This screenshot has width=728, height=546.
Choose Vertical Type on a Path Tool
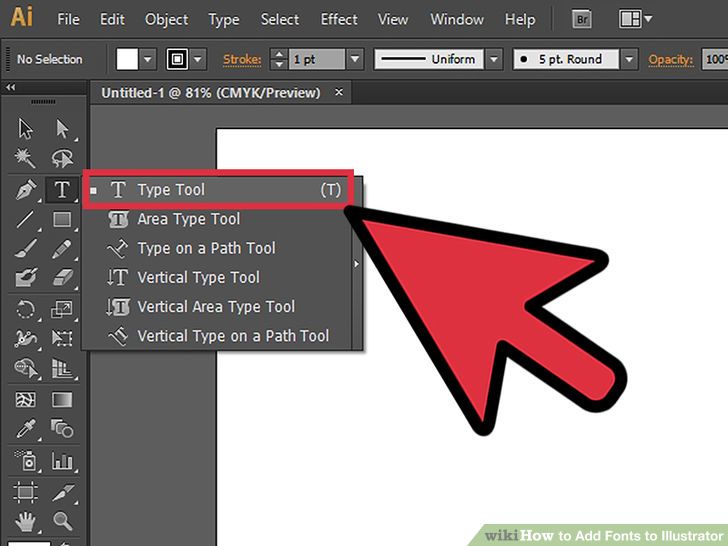pos(218,336)
